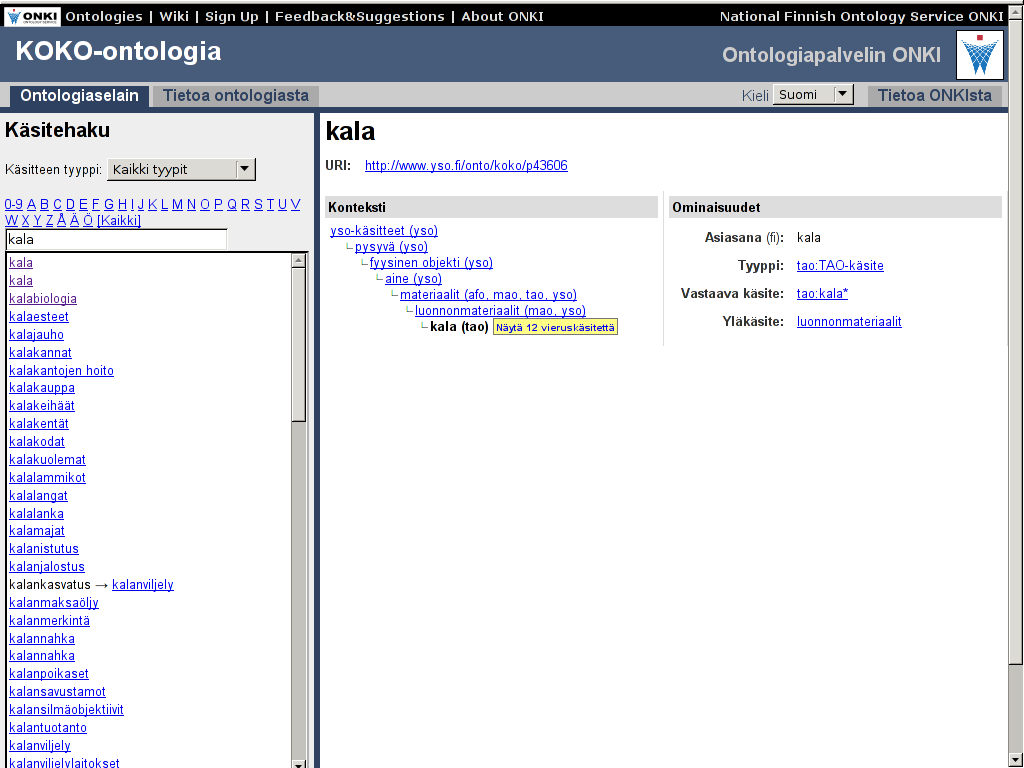This screenshot has width=1024, height=768.
Task: Filter by letter S in alphabet index
Action: pos(258,204)
